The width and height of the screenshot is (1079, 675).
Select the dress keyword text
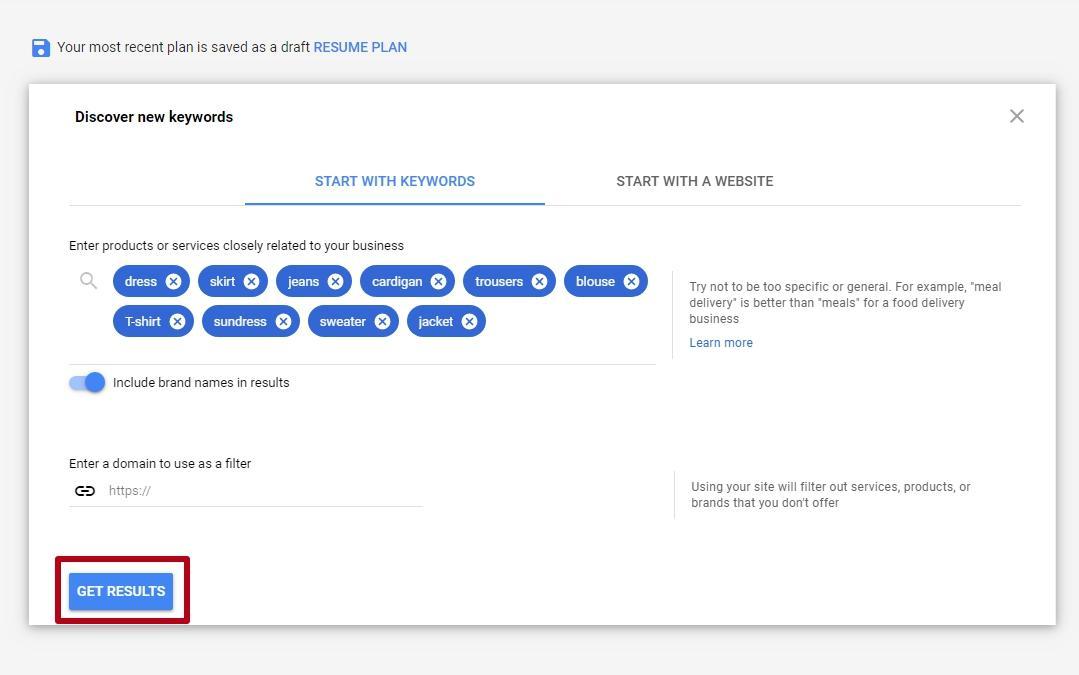(141, 281)
